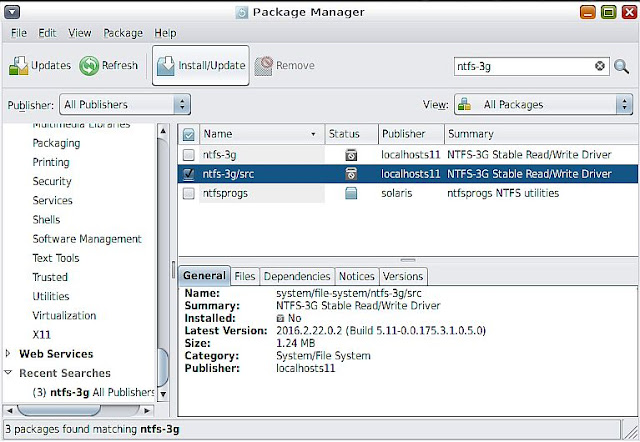Sort by the Name column header
This screenshot has height=442, width=640.
point(262,134)
